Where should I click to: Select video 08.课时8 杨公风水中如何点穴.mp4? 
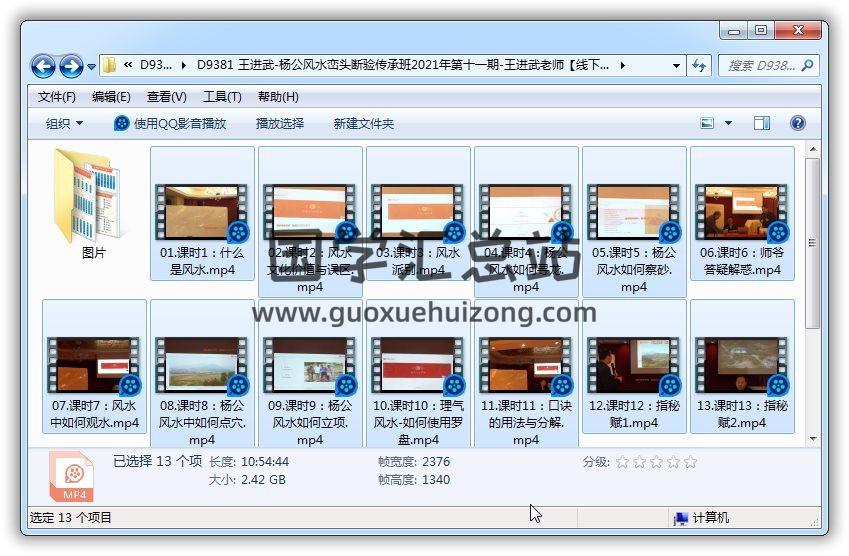tap(202, 374)
